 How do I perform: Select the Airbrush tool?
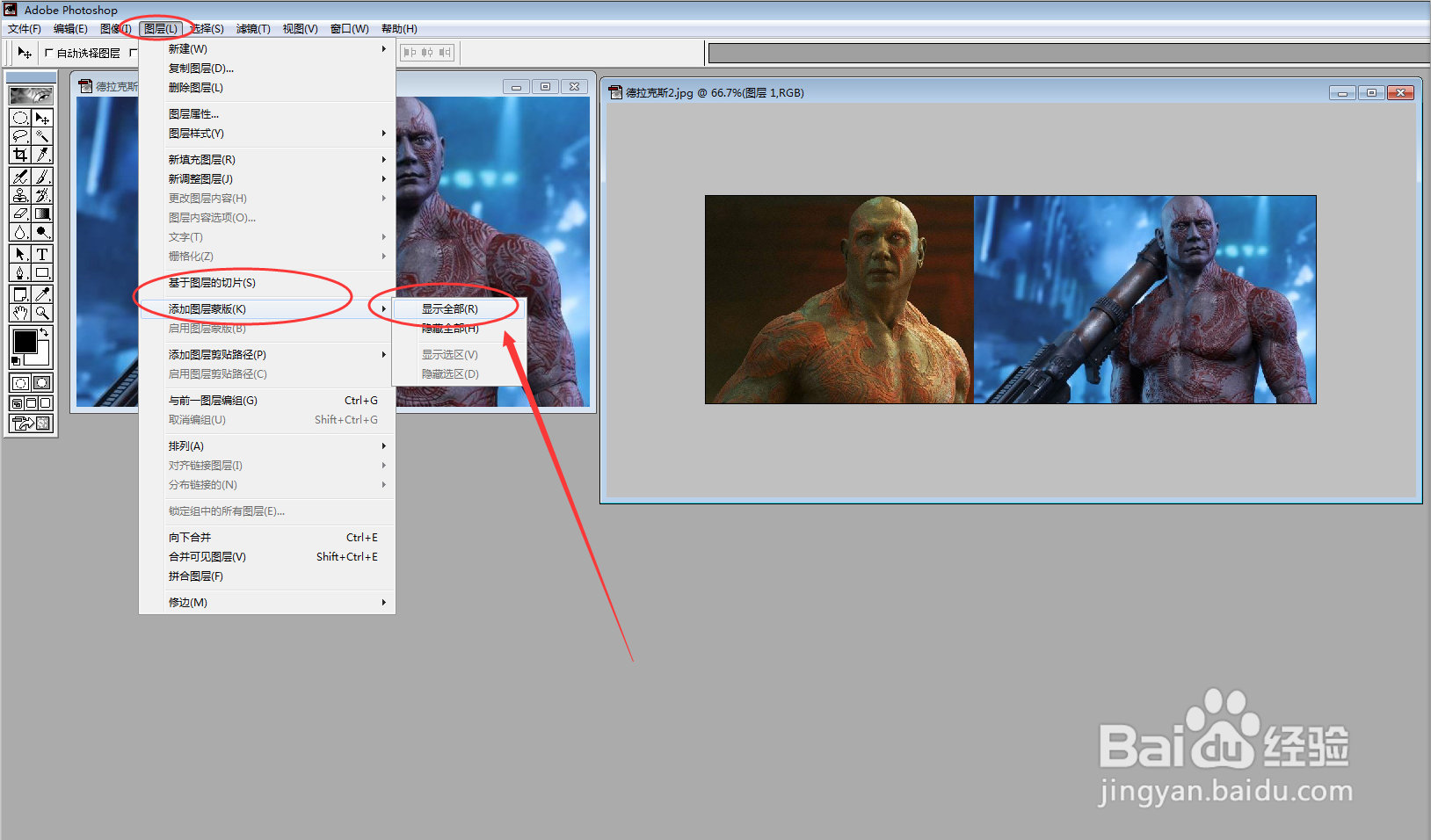point(20,177)
